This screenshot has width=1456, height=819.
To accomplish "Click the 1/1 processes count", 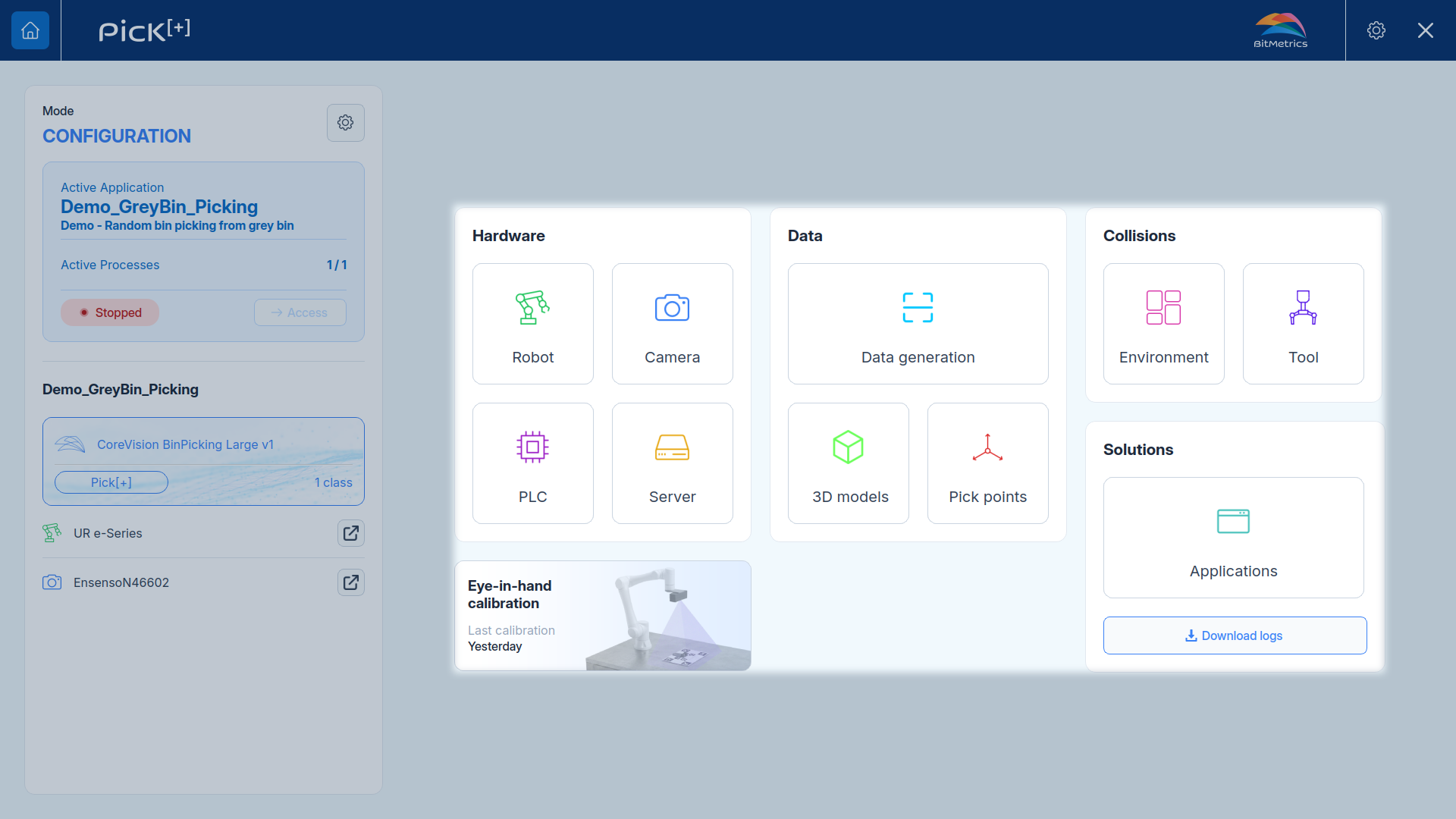I will (337, 265).
